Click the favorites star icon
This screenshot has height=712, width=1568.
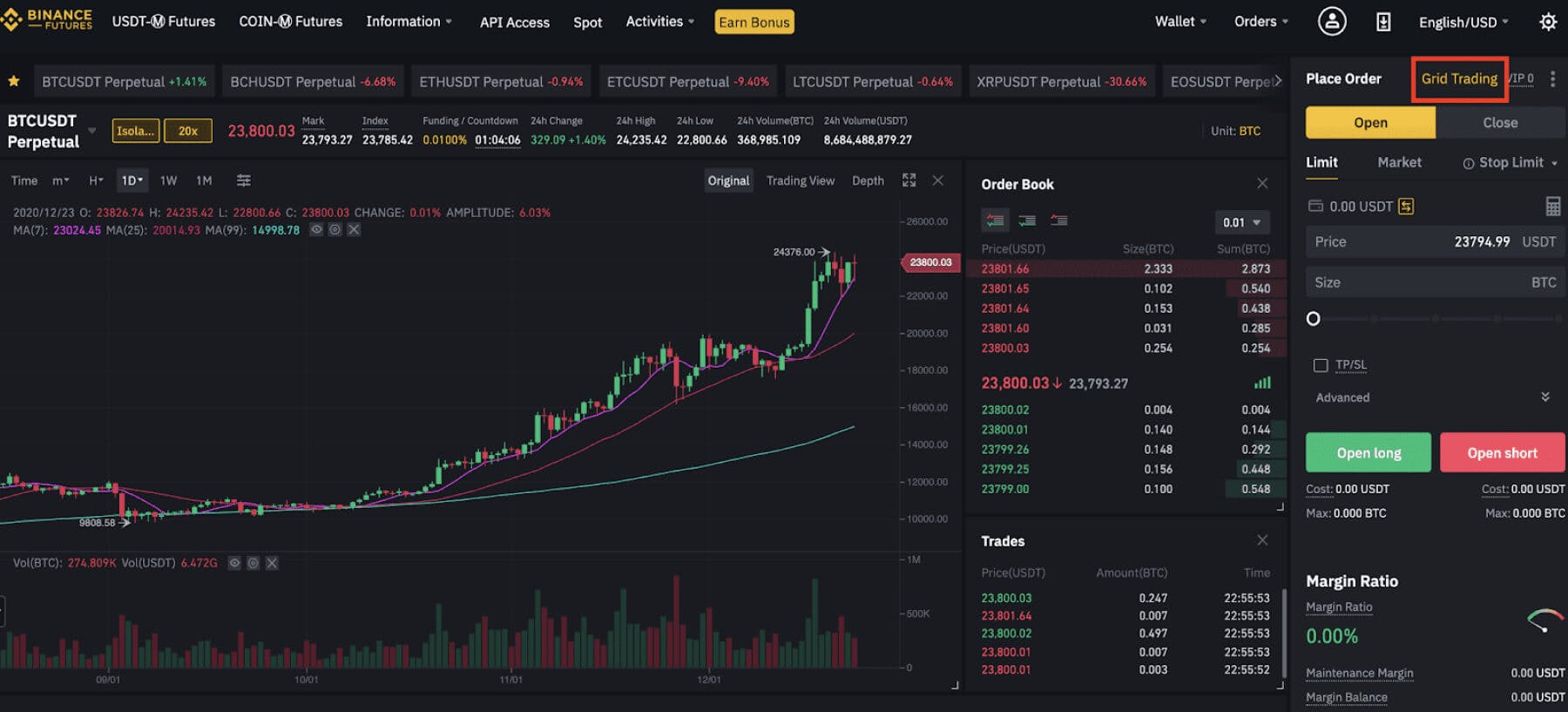pos(14,81)
